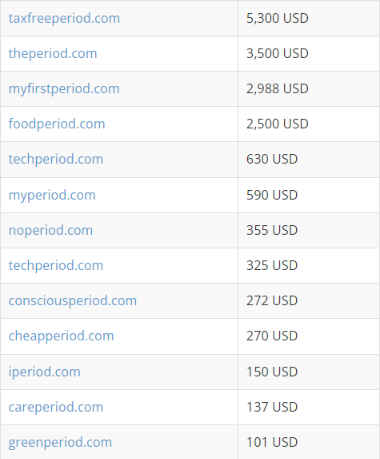Open techperiod.com link priced 630 USD
This screenshot has height=459, width=380.
tap(56, 159)
